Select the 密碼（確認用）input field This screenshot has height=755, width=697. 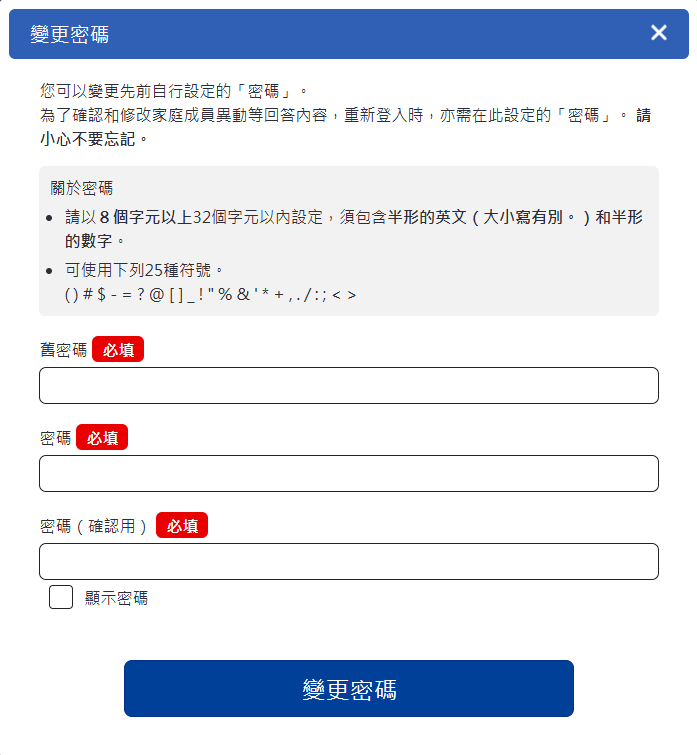point(348,561)
